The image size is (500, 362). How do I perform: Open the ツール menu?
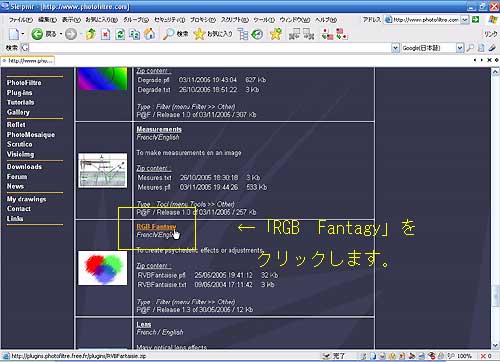263,20
